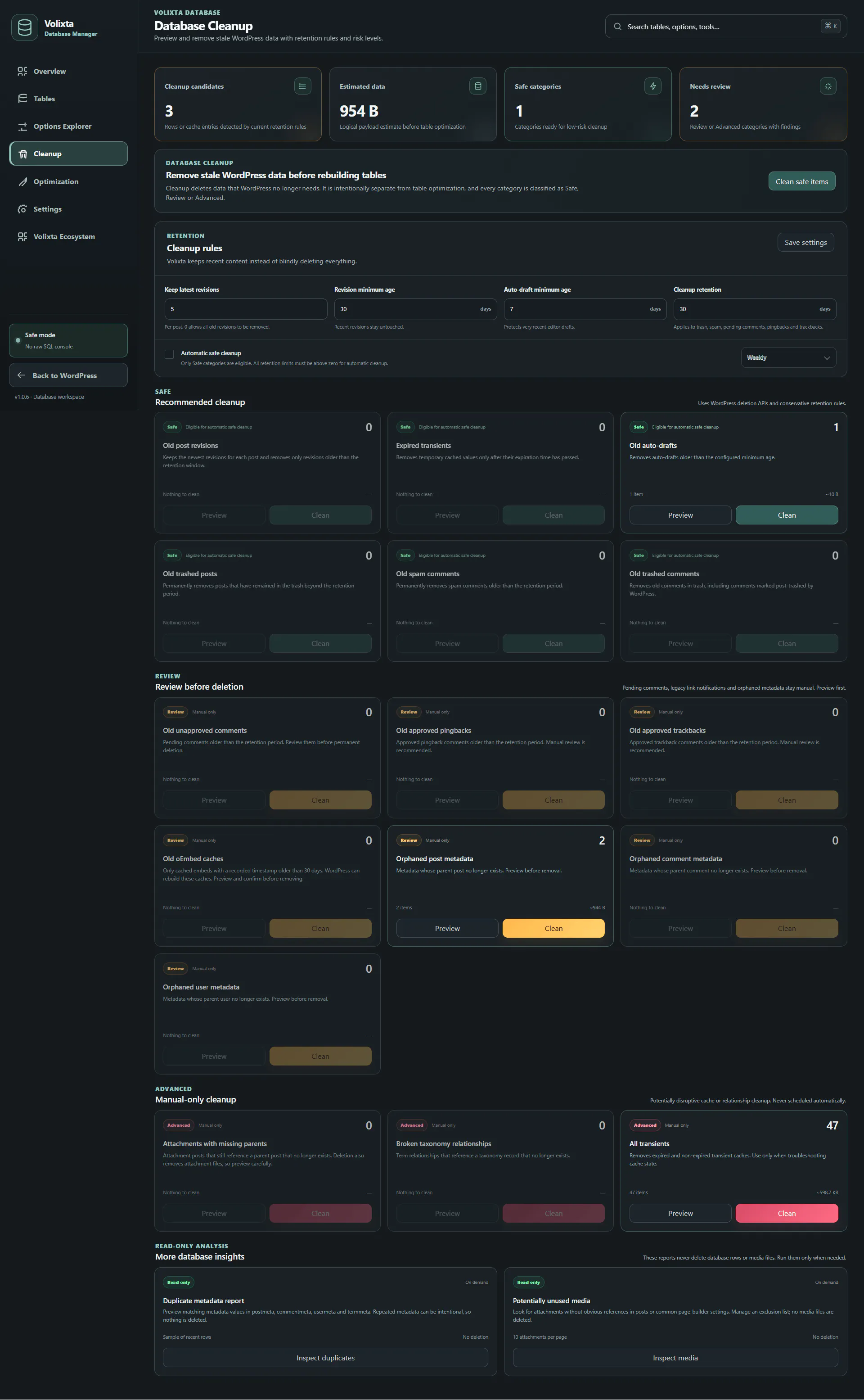Click the Revision minimum age field

(415, 309)
